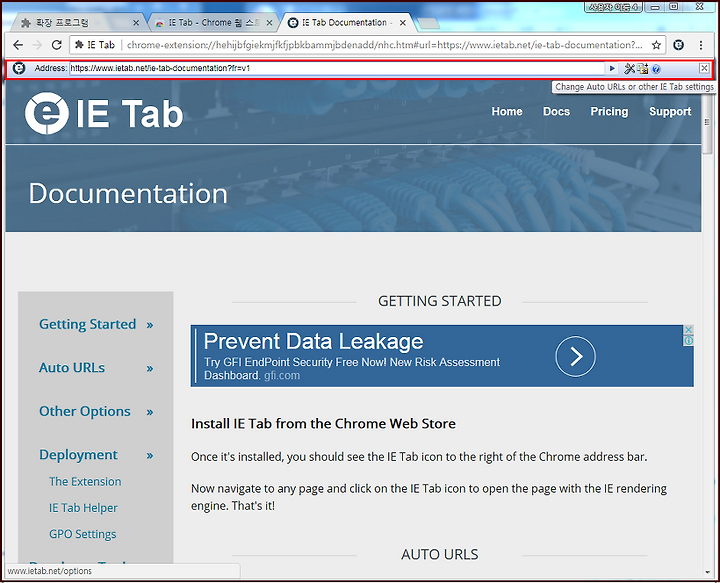Open Chrome's three-dot menu

[701, 45]
